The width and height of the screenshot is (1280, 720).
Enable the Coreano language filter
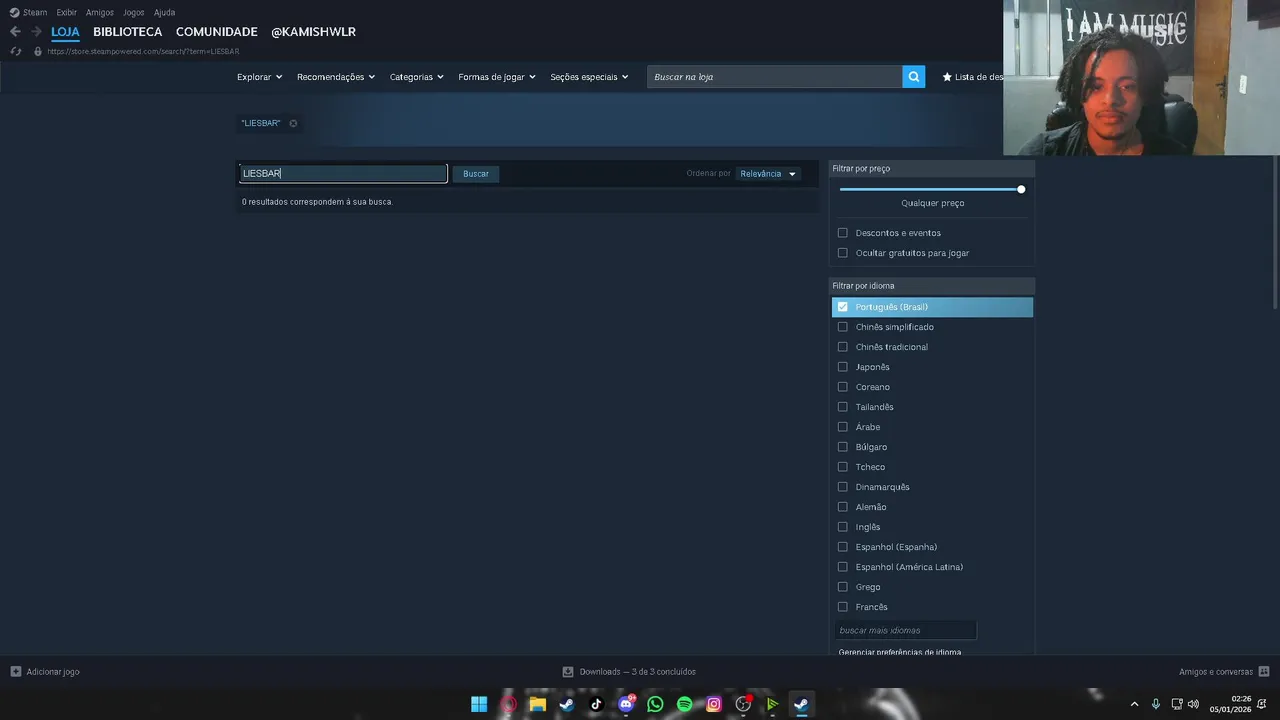[842, 387]
